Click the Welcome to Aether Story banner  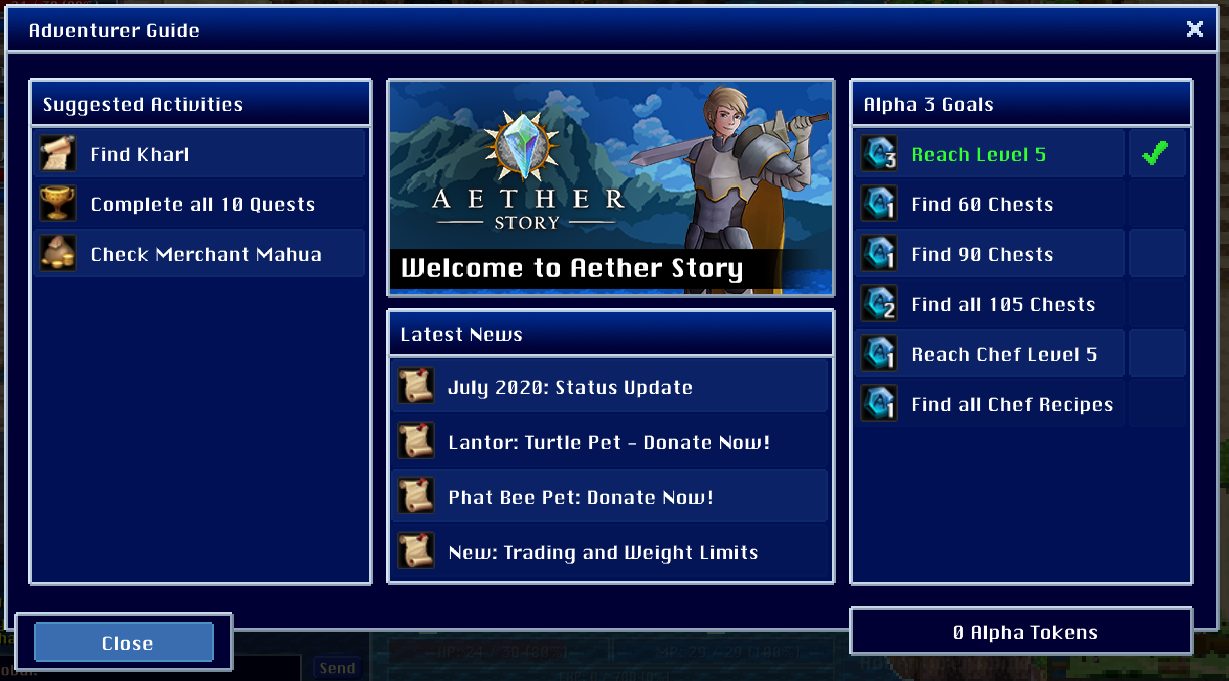[610, 188]
